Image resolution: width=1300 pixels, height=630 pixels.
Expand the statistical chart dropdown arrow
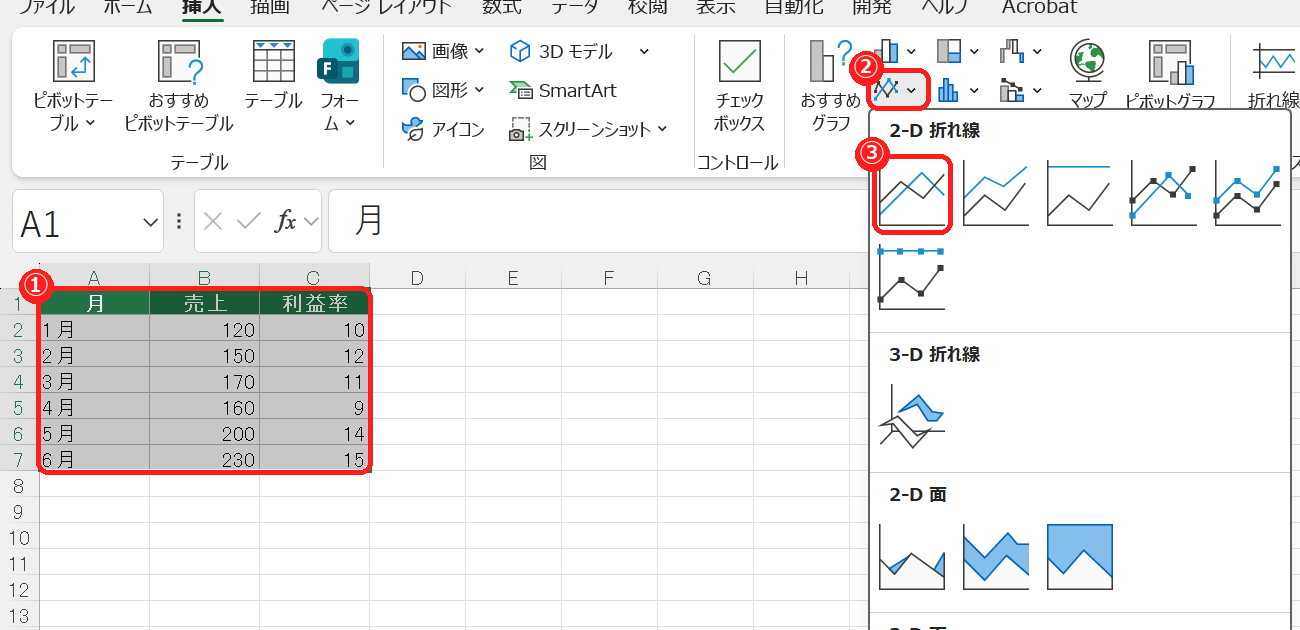click(x=973, y=91)
